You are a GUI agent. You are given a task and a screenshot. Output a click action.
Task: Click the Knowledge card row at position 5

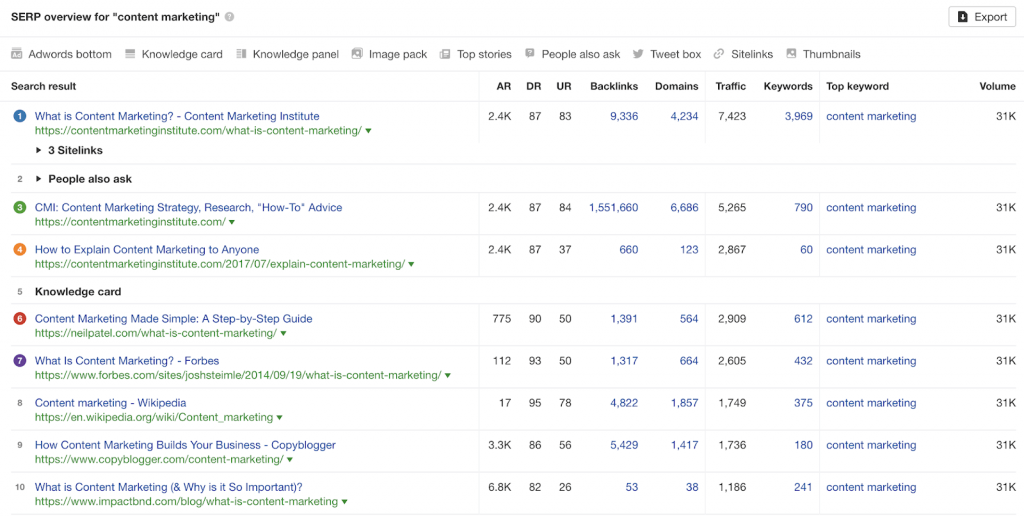(x=512, y=292)
